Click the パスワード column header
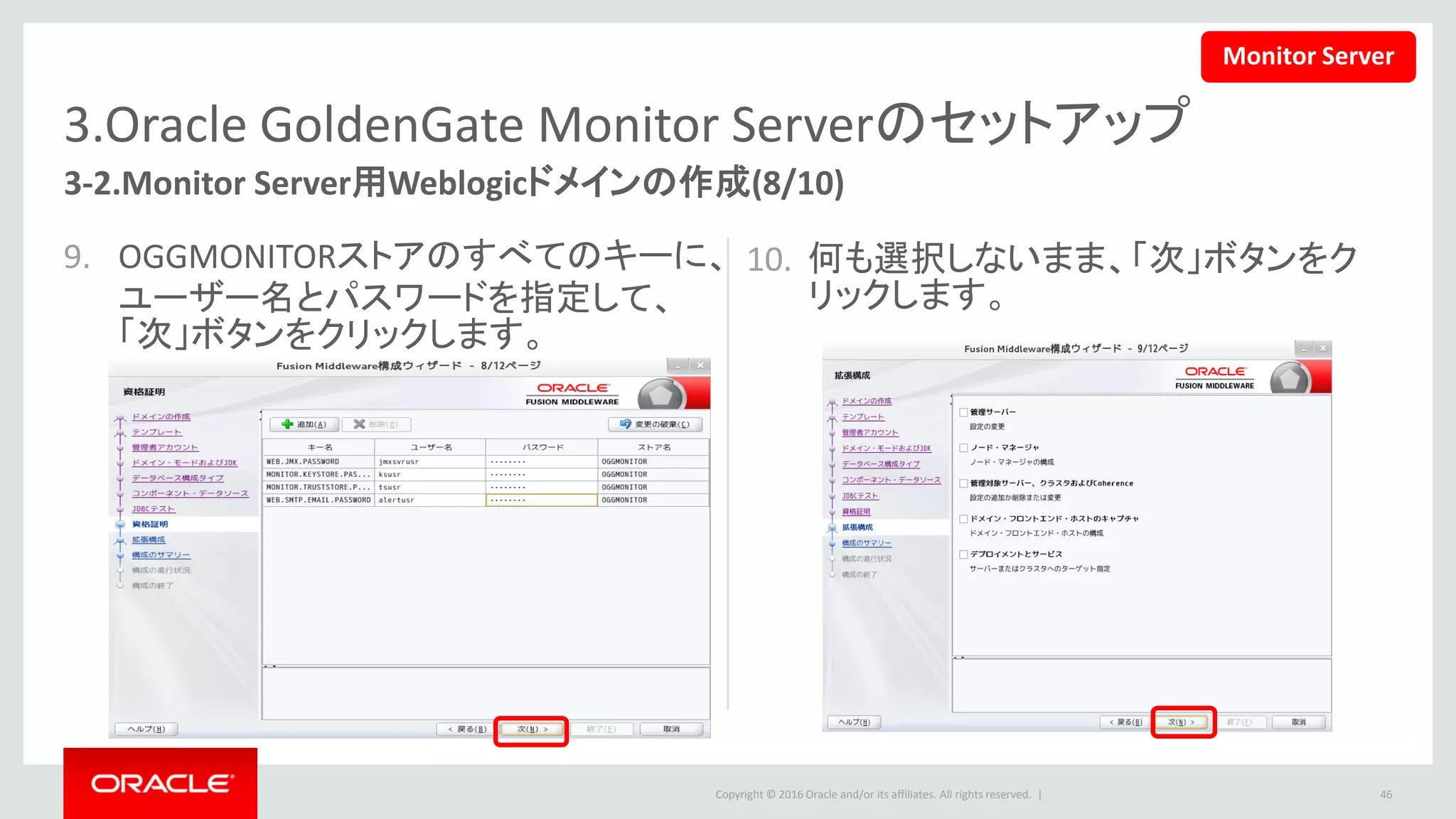Screen dimensions: 1456x819 pyautogui.click(x=542, y=447)
